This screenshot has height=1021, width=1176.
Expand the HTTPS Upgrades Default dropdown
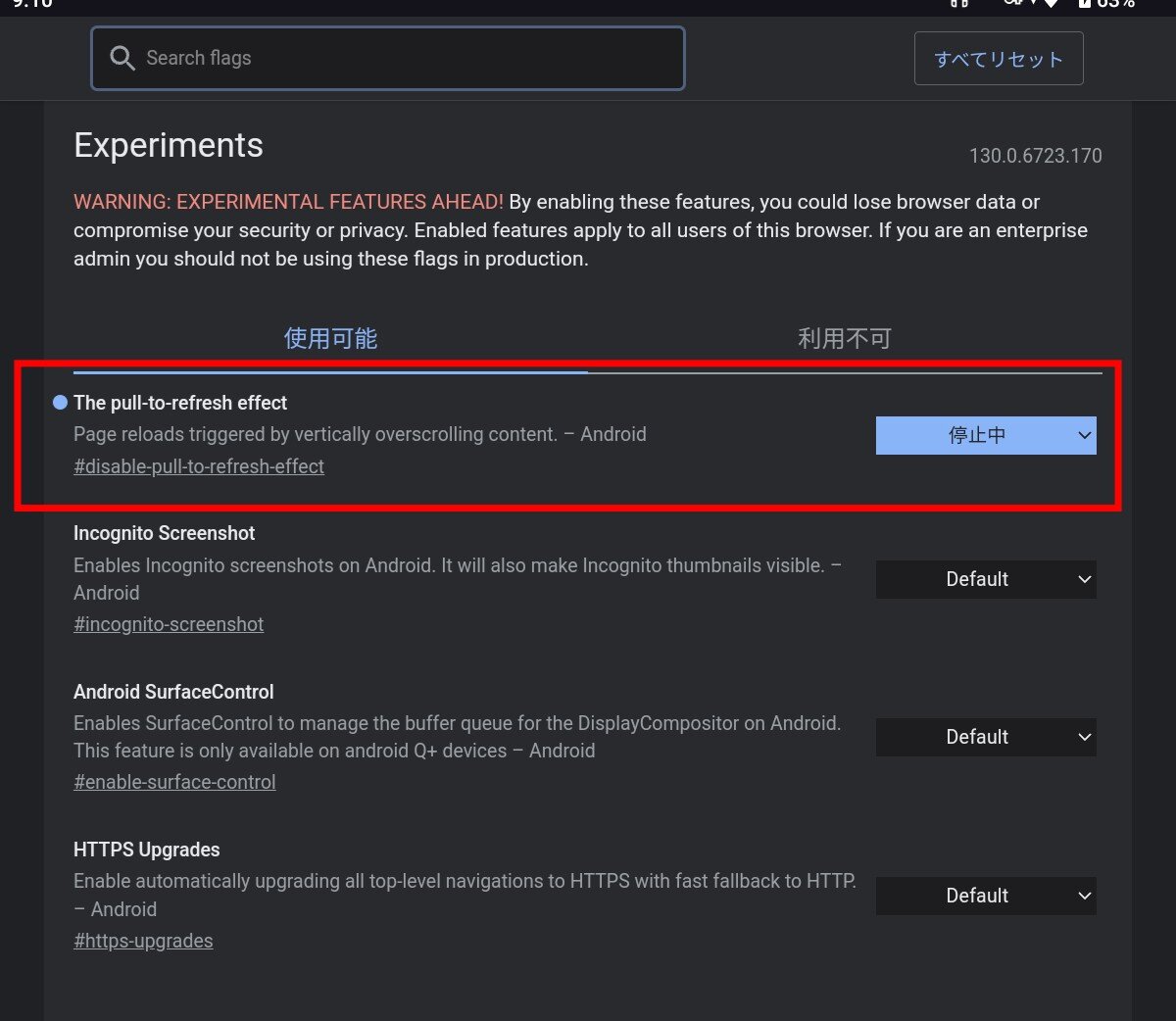pyautogui.click(x=985, y=896)
